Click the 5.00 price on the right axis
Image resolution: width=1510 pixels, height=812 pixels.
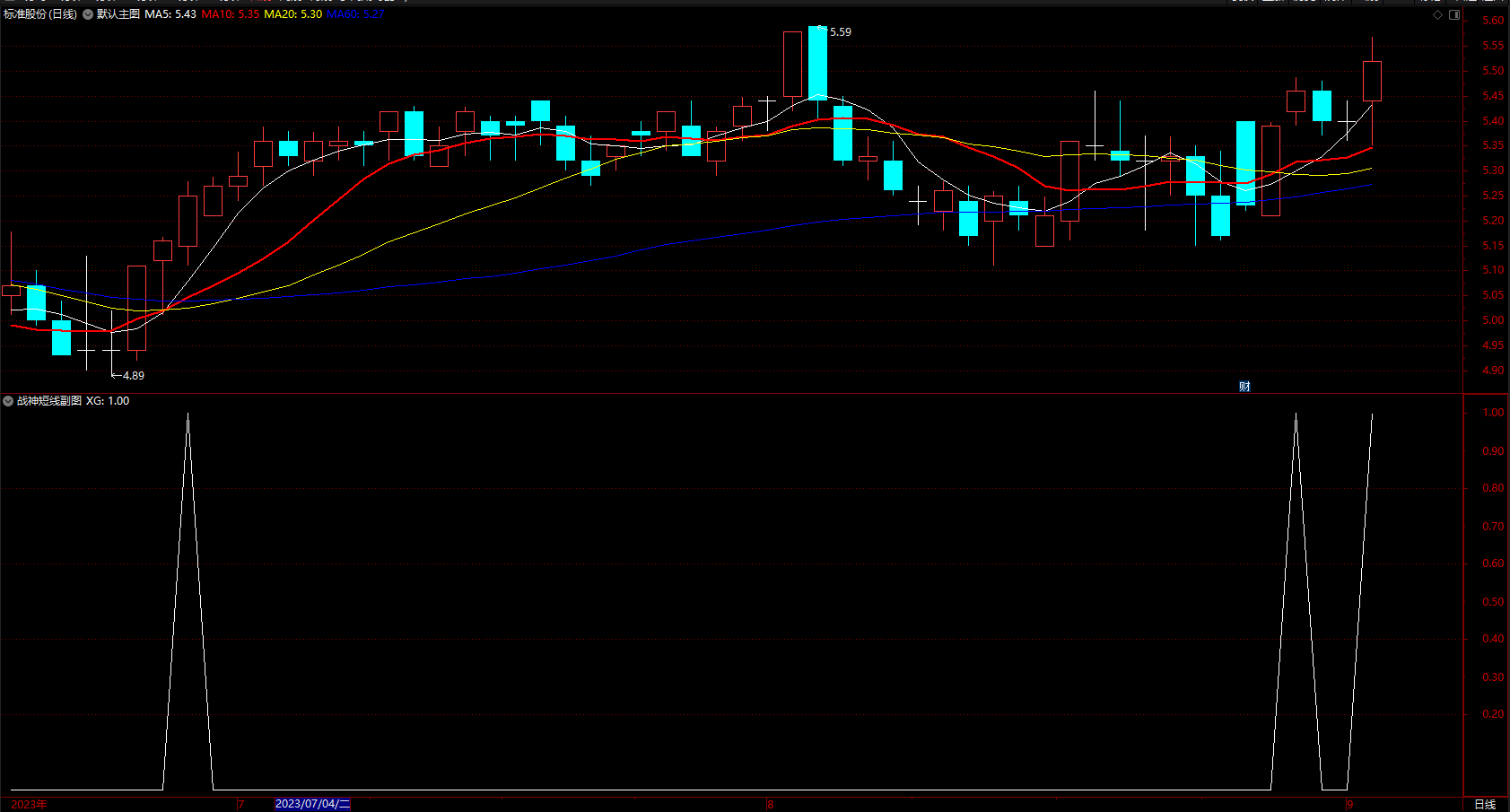(1493, 320)
